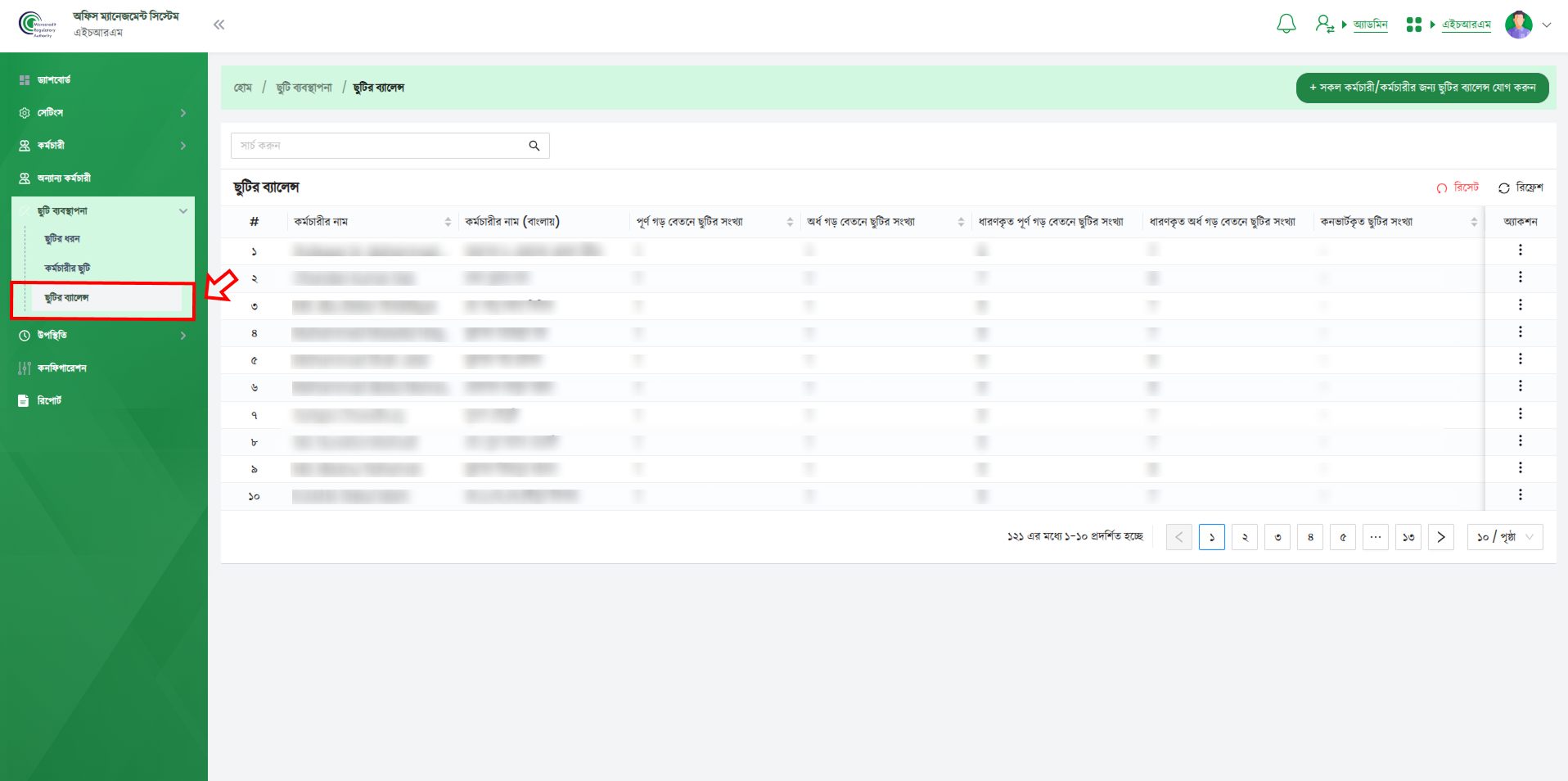The height and width of the screenshot is (781, 1568).
Task: Collapse sidebar with double-chevron icon
Action: (x=219, y=25)
